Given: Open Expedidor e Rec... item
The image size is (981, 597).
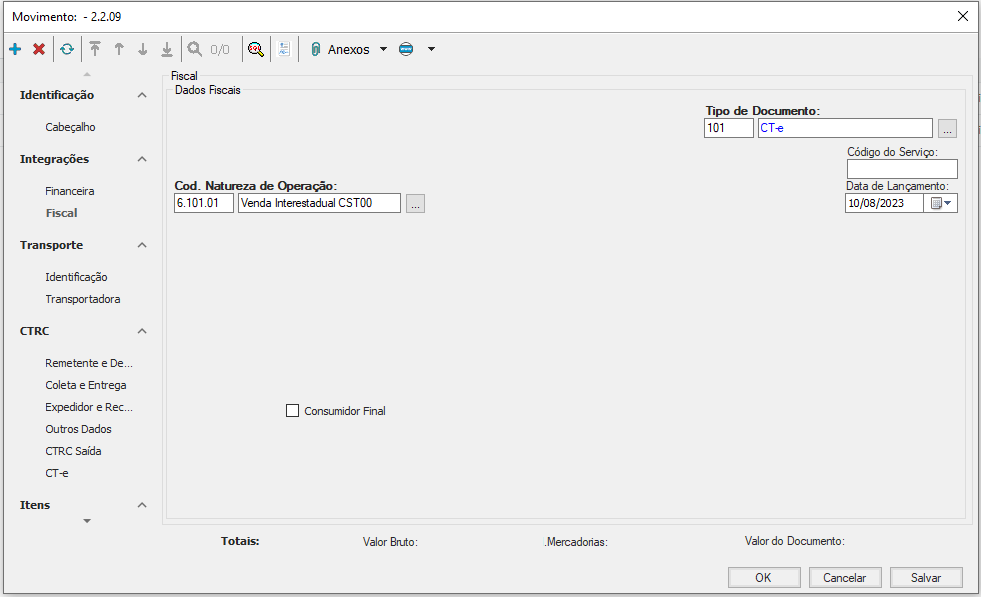Looking at the screenshot, I should pyautogui.click(x=89, y=407).
